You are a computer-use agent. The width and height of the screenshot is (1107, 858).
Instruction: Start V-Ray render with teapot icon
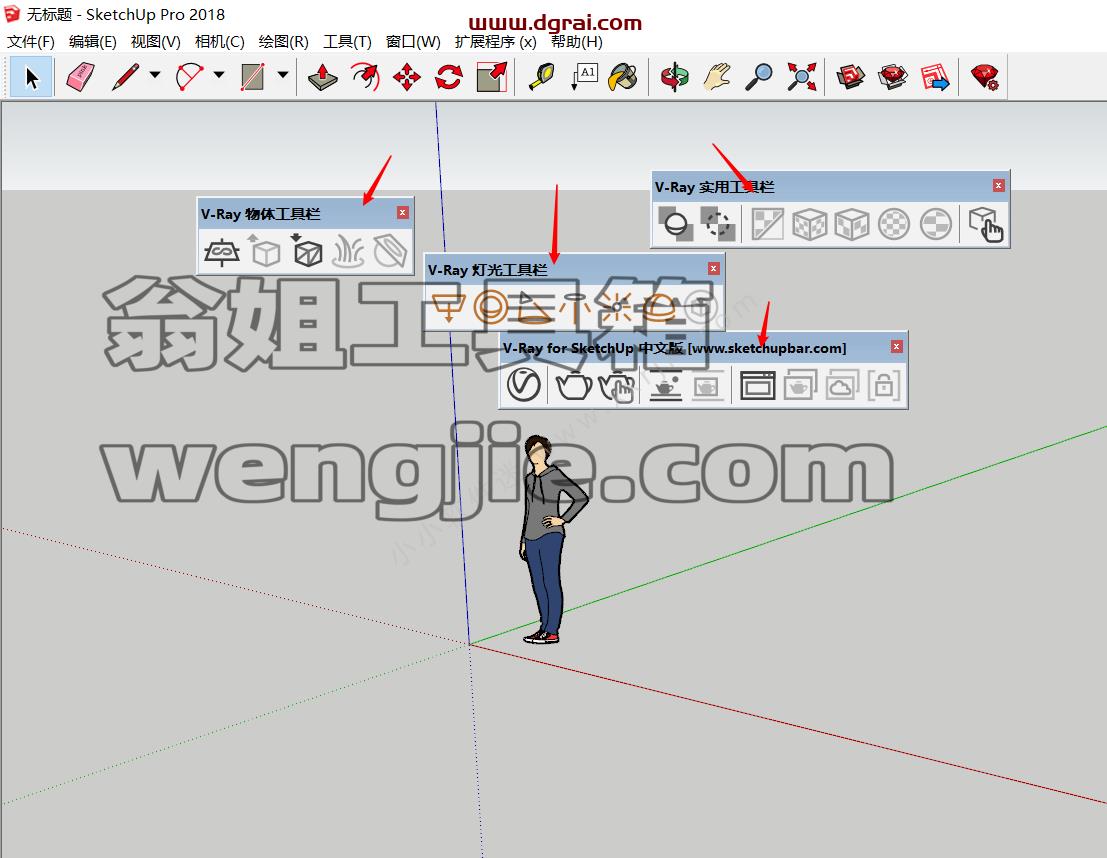574,386
